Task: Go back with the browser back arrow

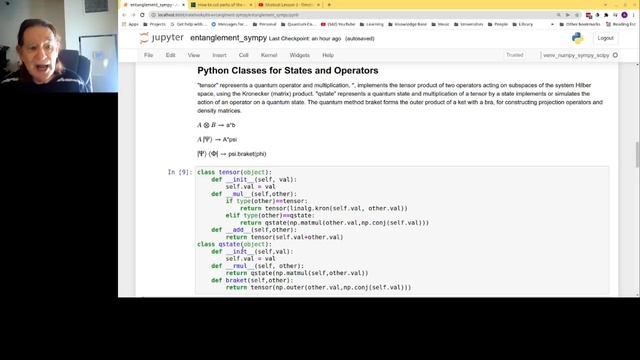Action: tap(124, 15)
